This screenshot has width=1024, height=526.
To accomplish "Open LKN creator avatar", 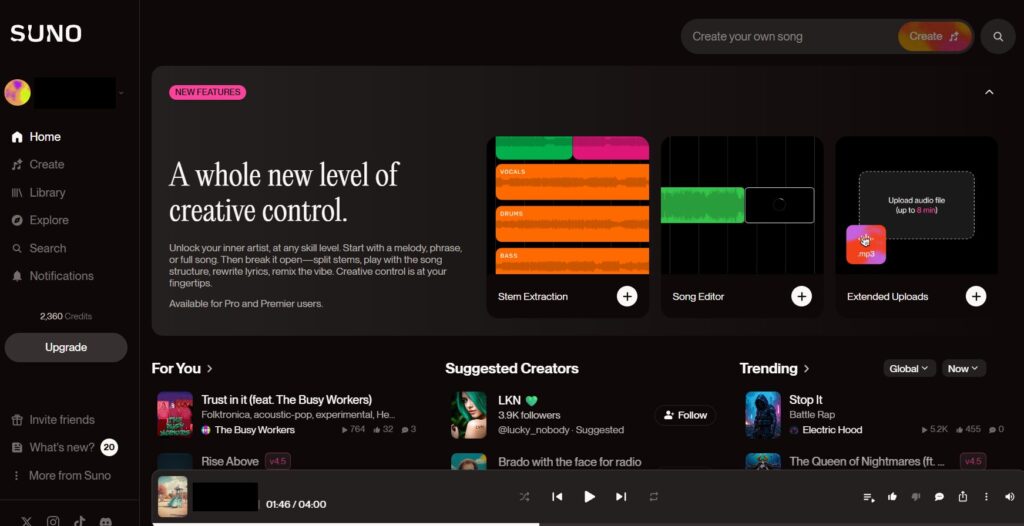I will point(469,414).
